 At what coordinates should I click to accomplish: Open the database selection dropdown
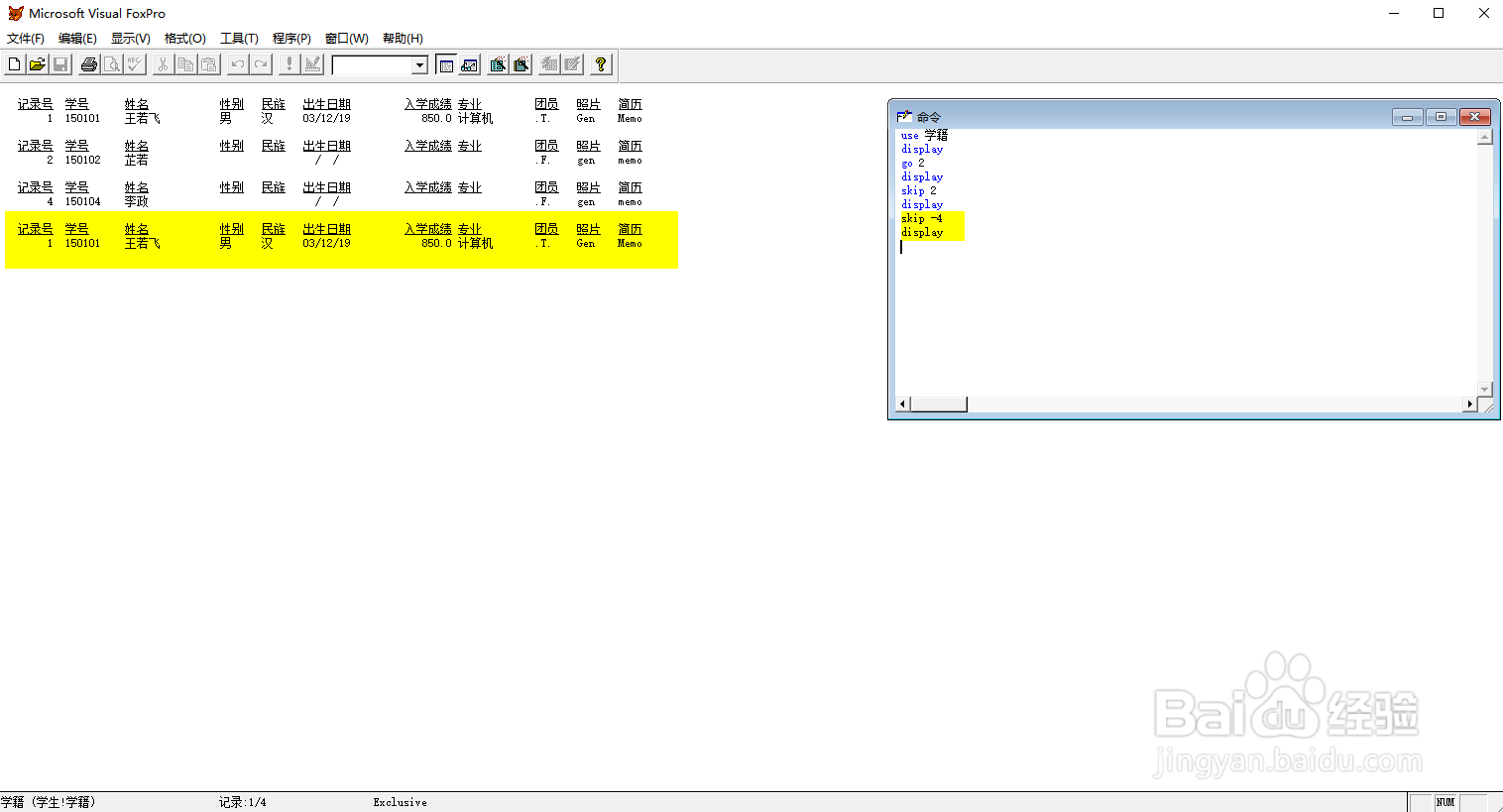tap(420, 65)
